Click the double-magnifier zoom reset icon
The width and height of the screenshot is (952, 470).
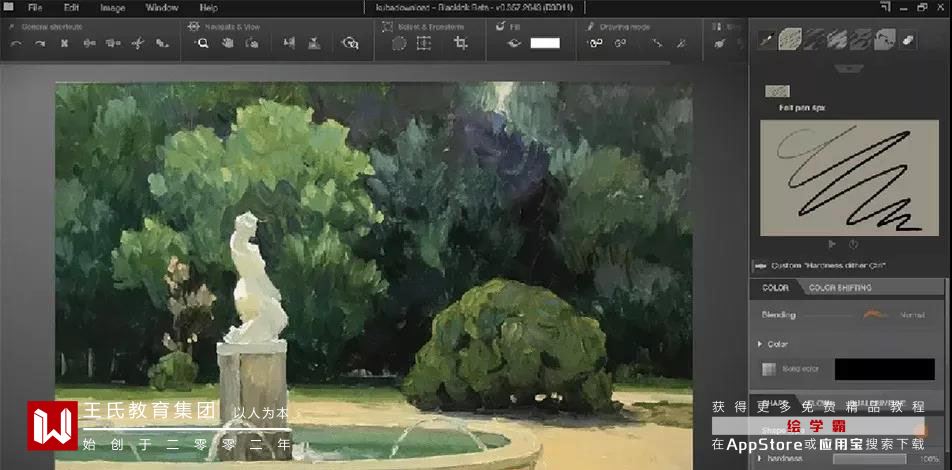click(x=350, y=44)
